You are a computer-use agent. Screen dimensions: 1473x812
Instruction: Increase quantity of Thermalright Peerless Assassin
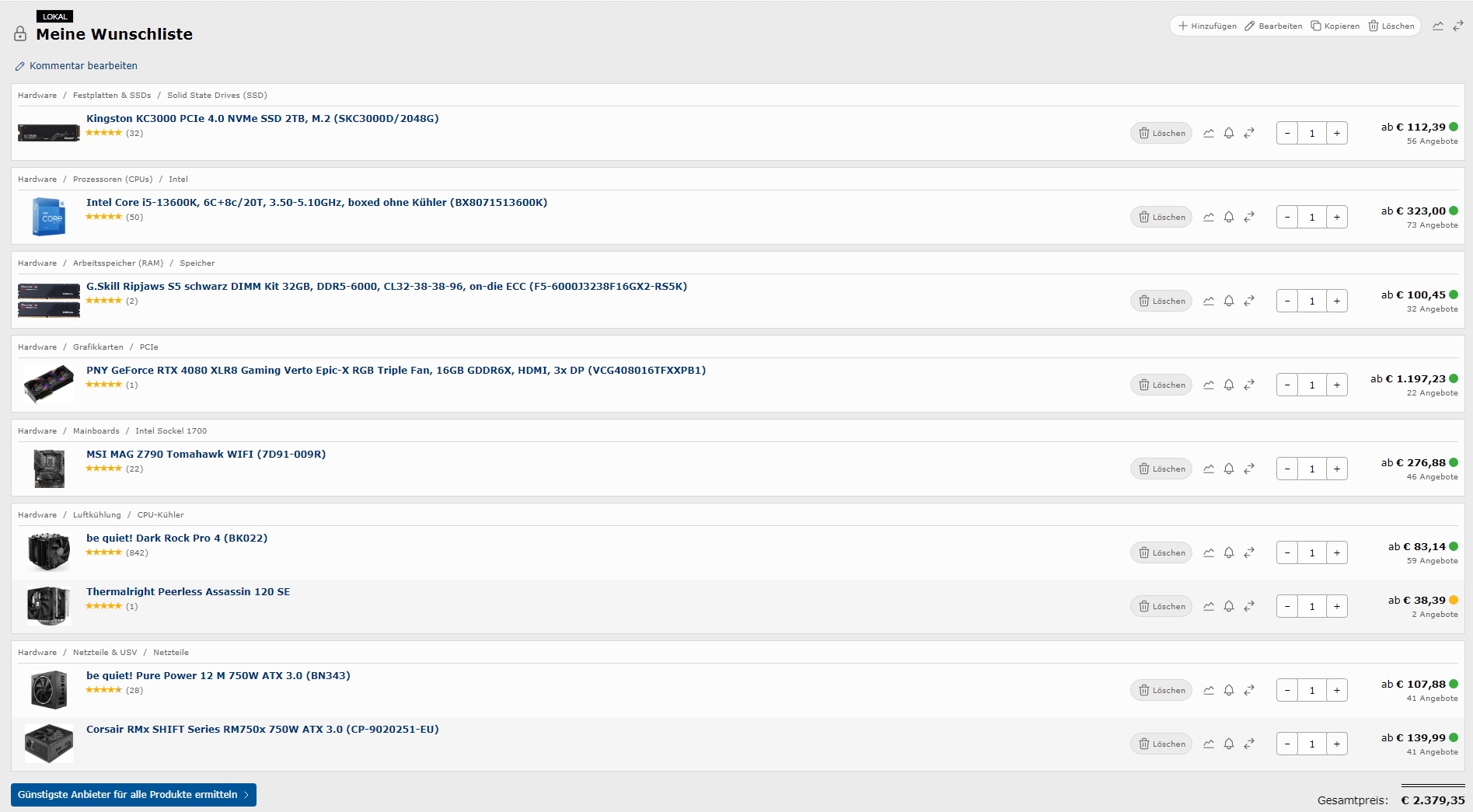click(x=1337, y=606)
